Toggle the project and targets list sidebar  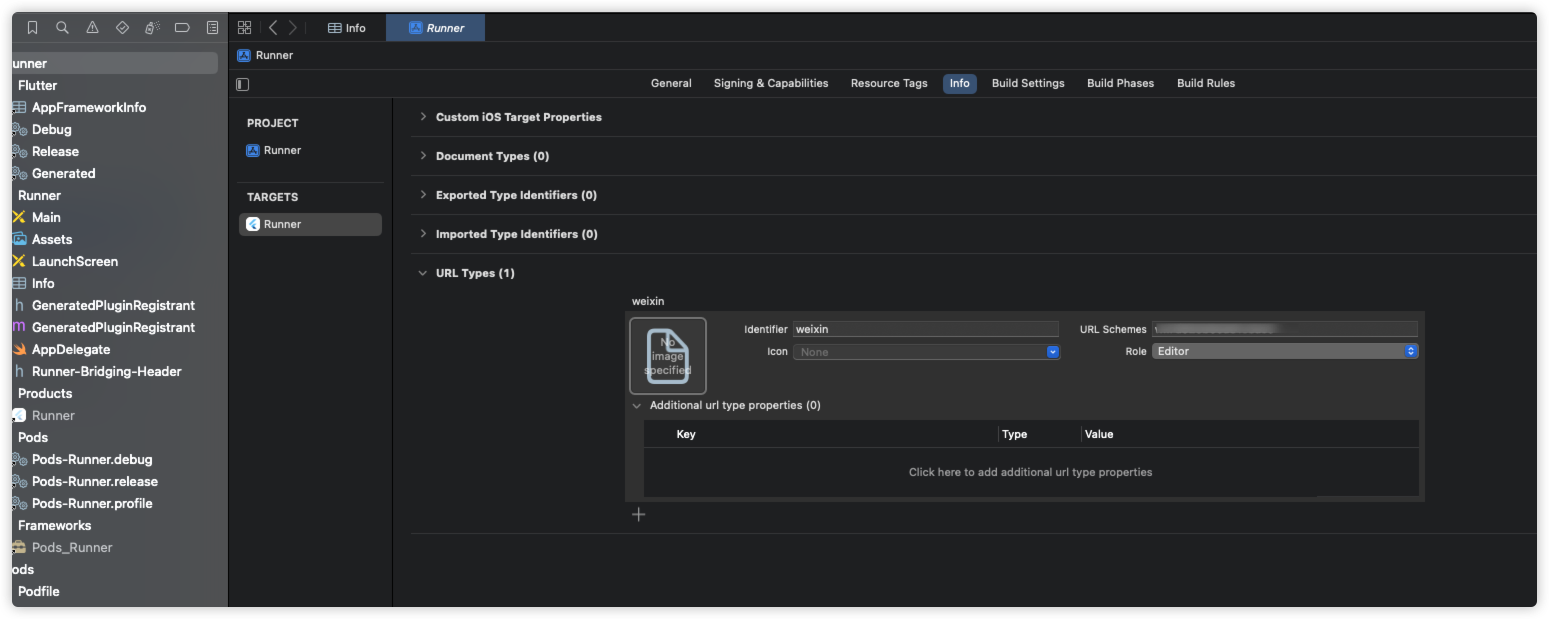point(243,84)
